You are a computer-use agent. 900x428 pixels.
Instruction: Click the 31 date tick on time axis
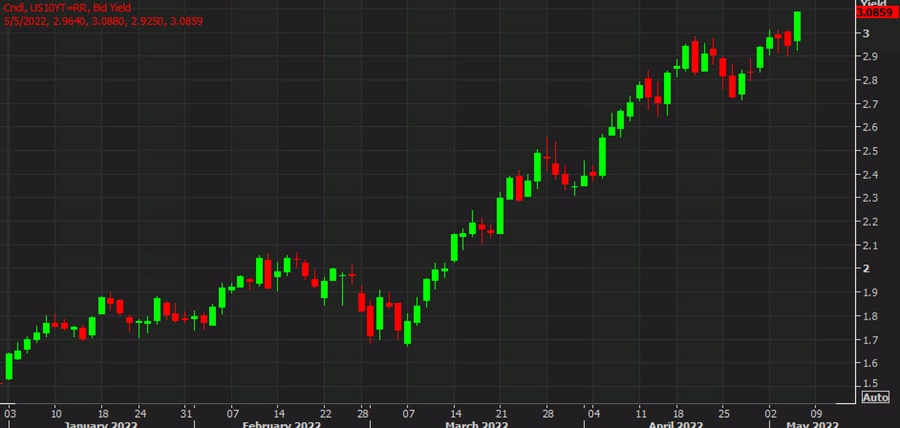coord(186,411)
